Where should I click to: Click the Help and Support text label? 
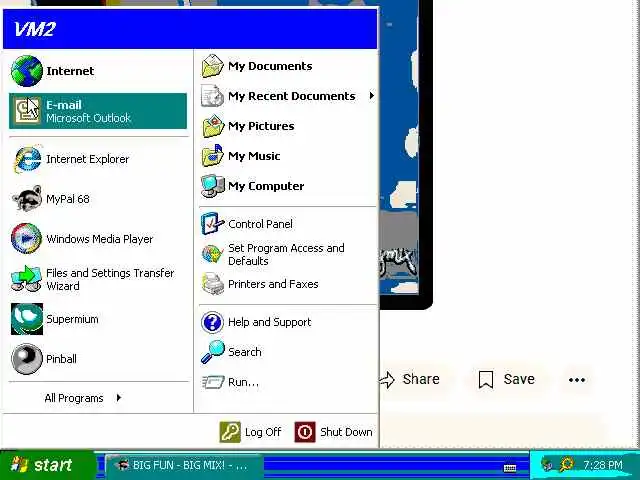[269, 322]
